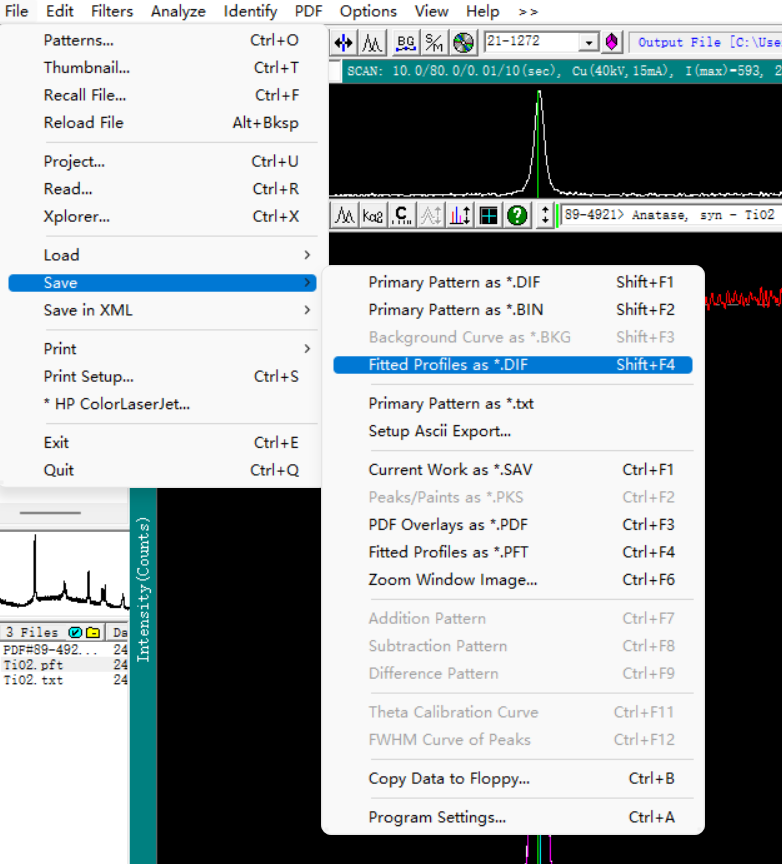Open the color wheel settings icon
The height and width of the screenshot is (864, 782).
tap(462, 42)
